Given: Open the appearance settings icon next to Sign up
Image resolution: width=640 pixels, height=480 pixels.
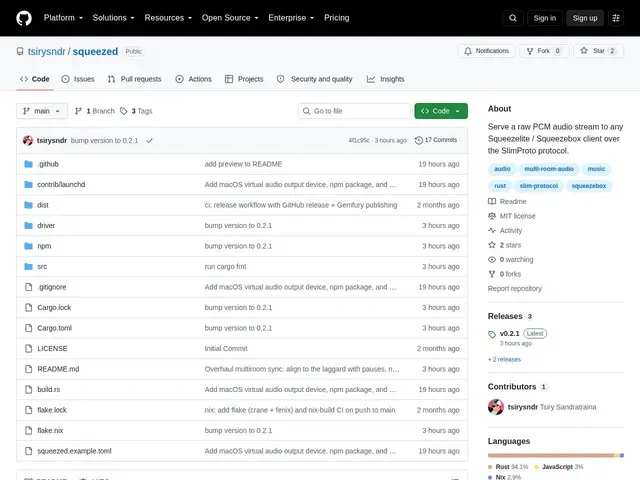Looking at the screenshot, I should (616, 18).
